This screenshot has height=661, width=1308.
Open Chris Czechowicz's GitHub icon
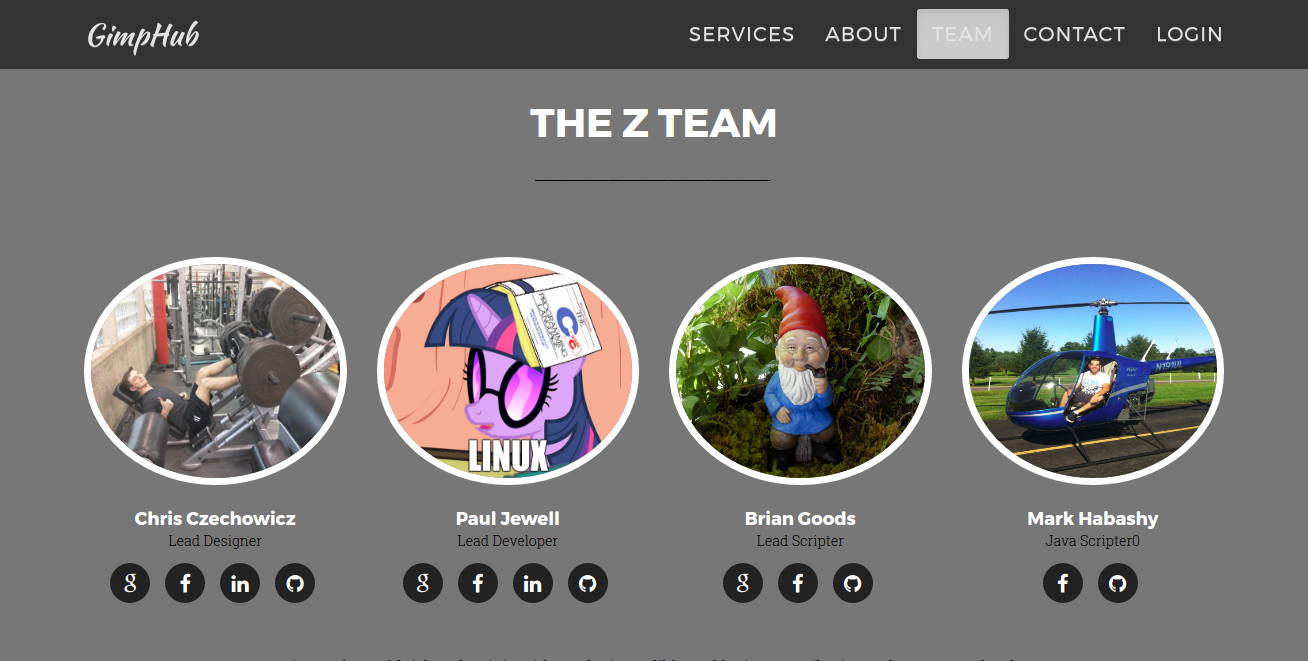pos(295,583)
